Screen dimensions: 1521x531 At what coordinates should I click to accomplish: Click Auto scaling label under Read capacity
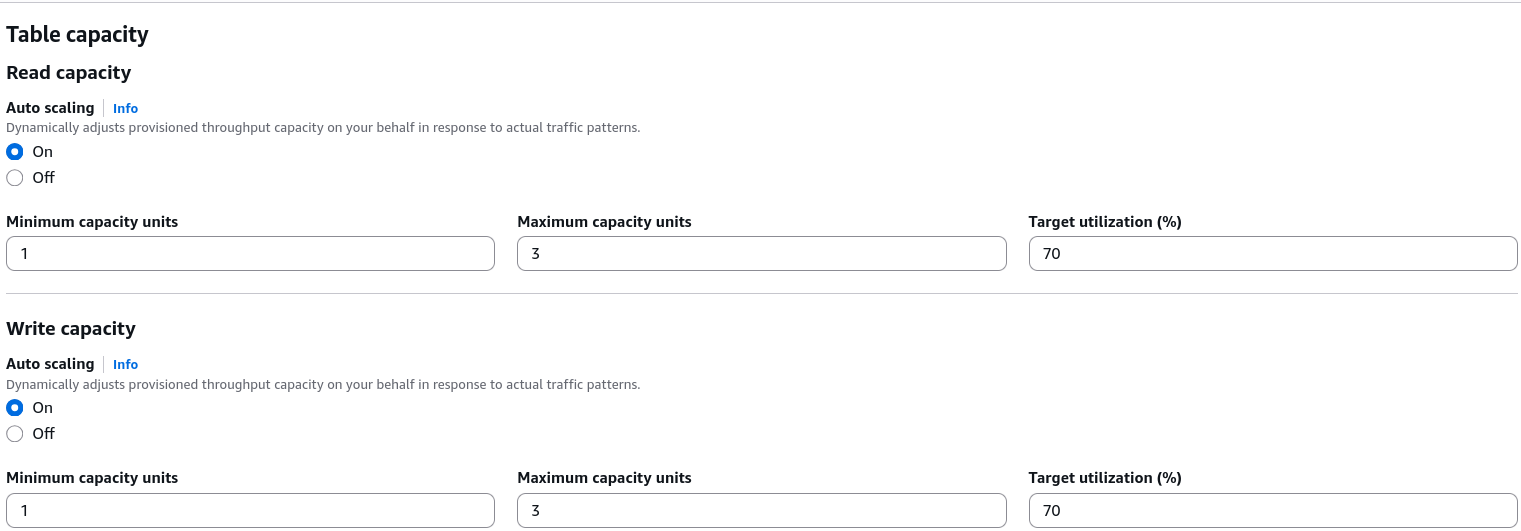[50, 108]
